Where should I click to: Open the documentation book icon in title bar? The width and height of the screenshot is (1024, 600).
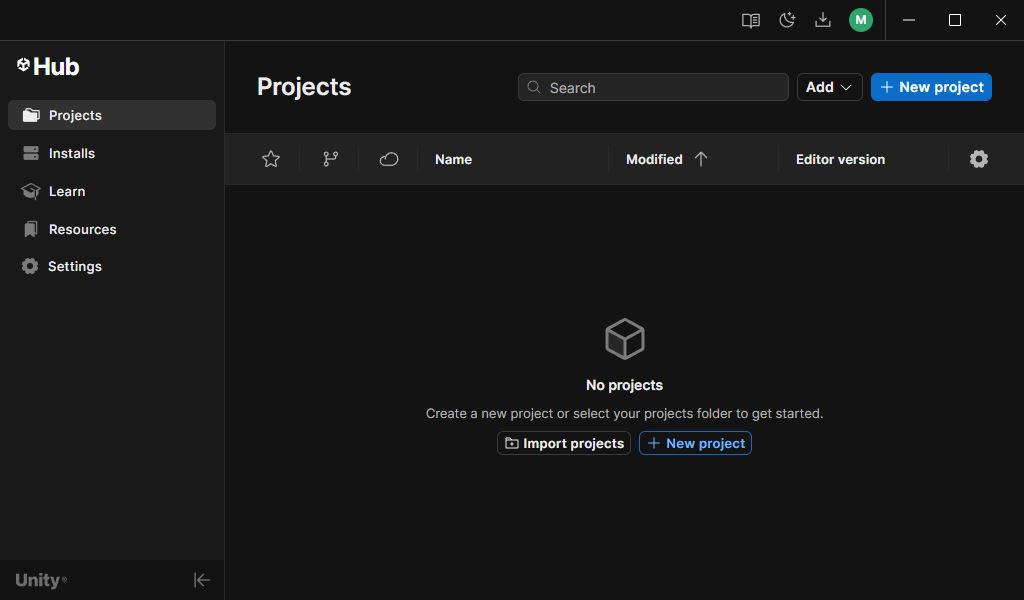750,20
